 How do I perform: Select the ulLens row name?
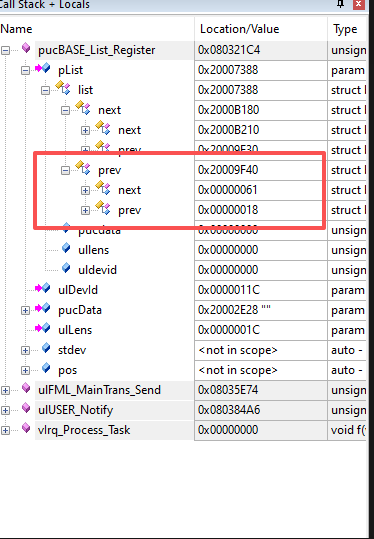pos(75,330)
